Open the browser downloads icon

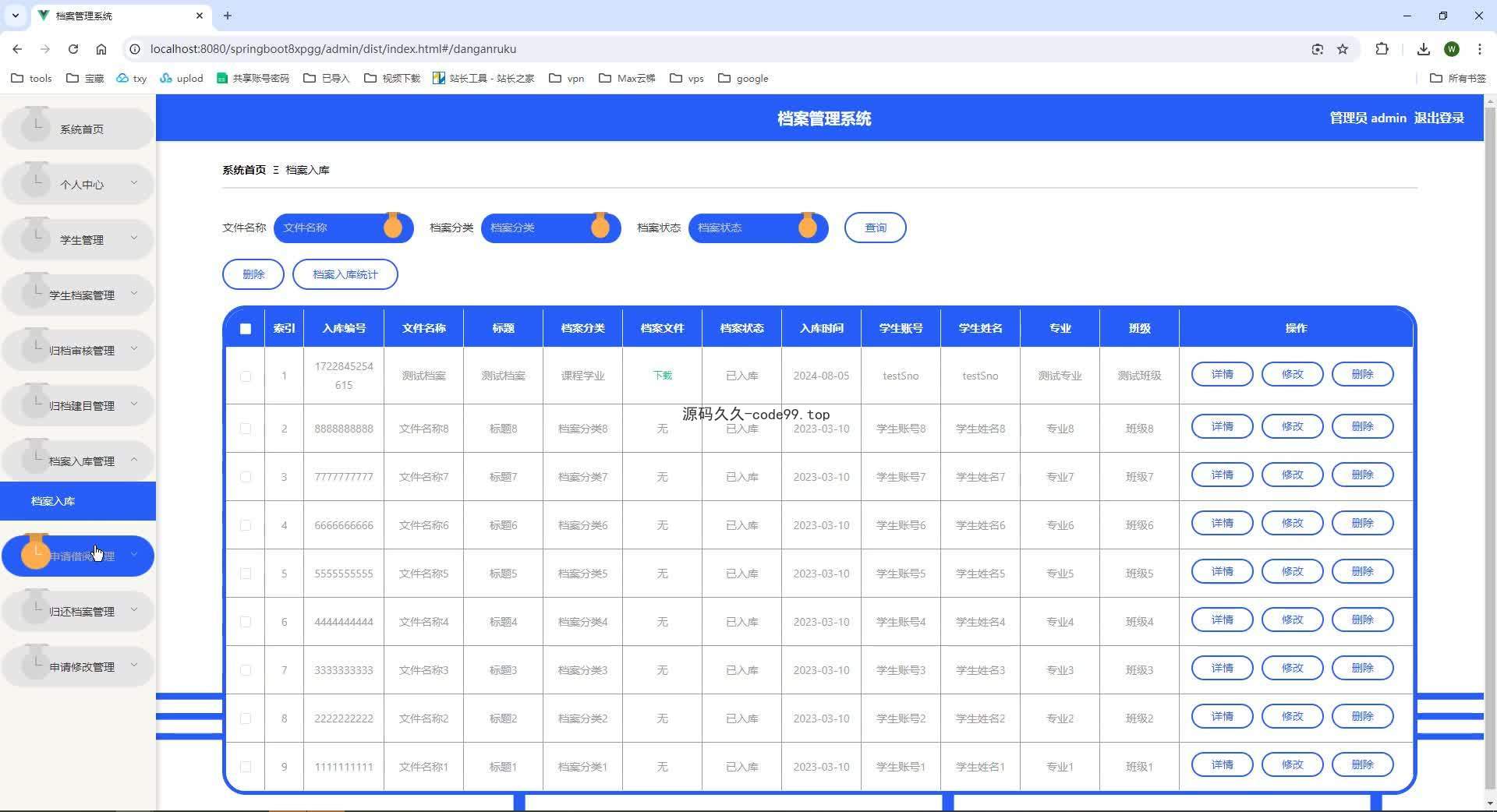pyautogui.click(x=1424, y=48)
